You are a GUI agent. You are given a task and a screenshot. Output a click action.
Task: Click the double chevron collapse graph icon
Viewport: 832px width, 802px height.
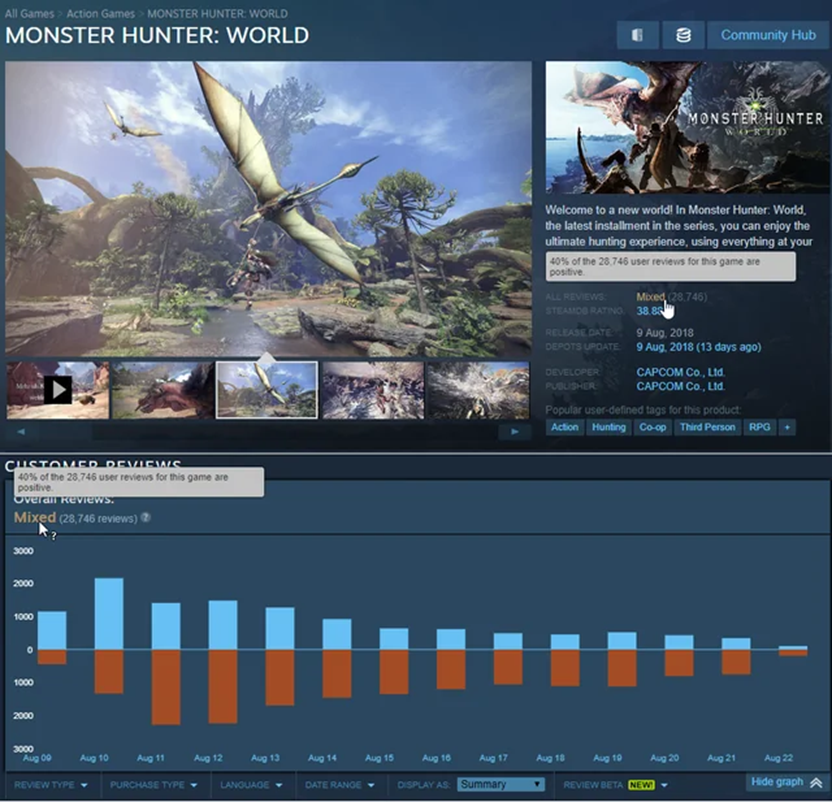(x=816, y=782)
